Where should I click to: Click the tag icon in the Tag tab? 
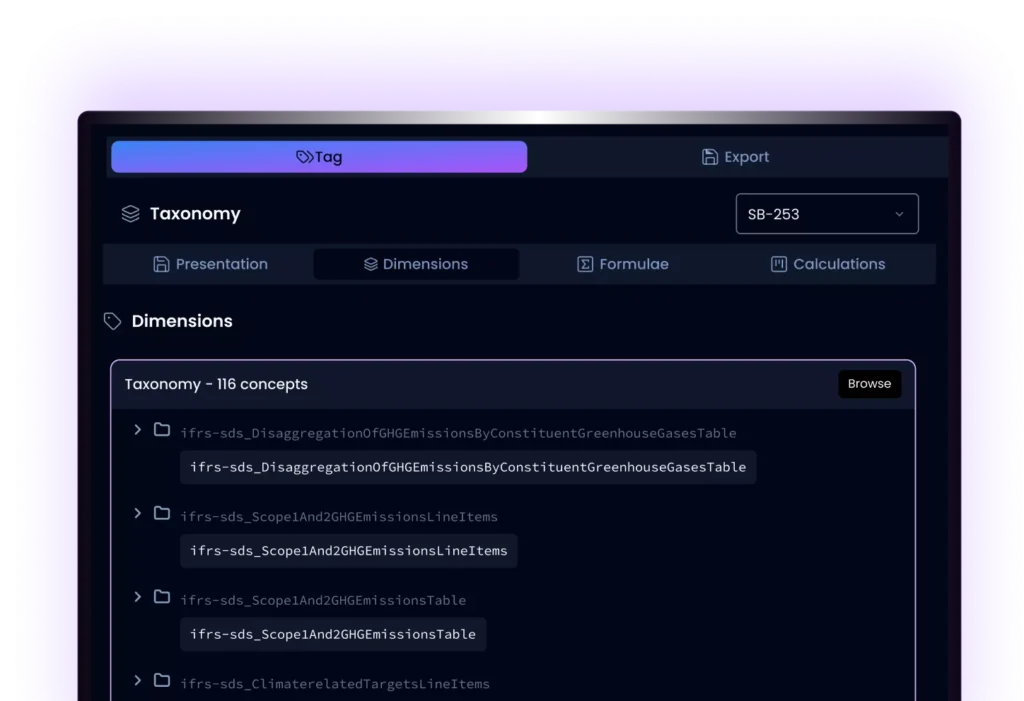[x=305, y=157]
